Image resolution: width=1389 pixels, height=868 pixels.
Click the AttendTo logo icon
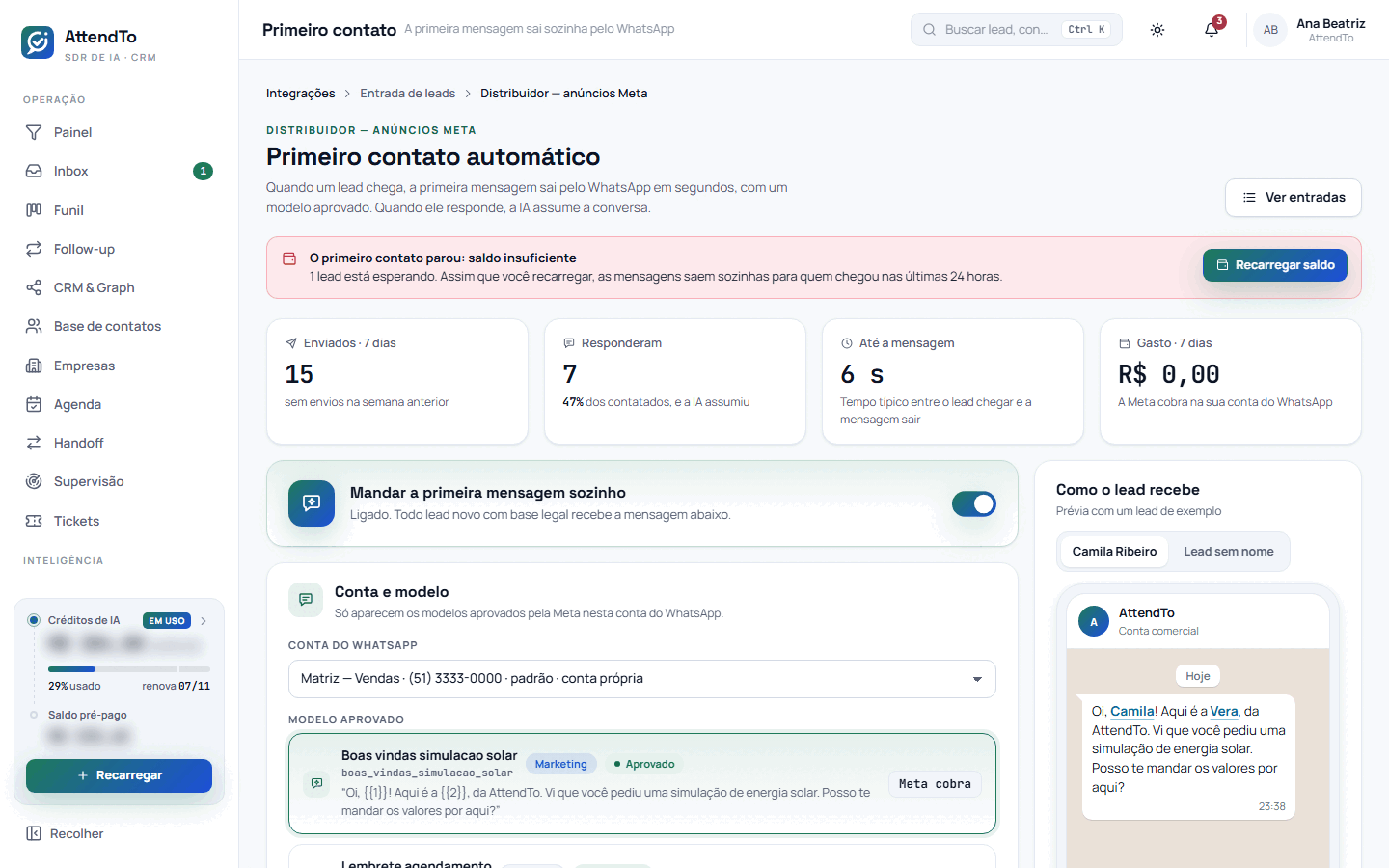pyautogui.click(x=38, y=42)
